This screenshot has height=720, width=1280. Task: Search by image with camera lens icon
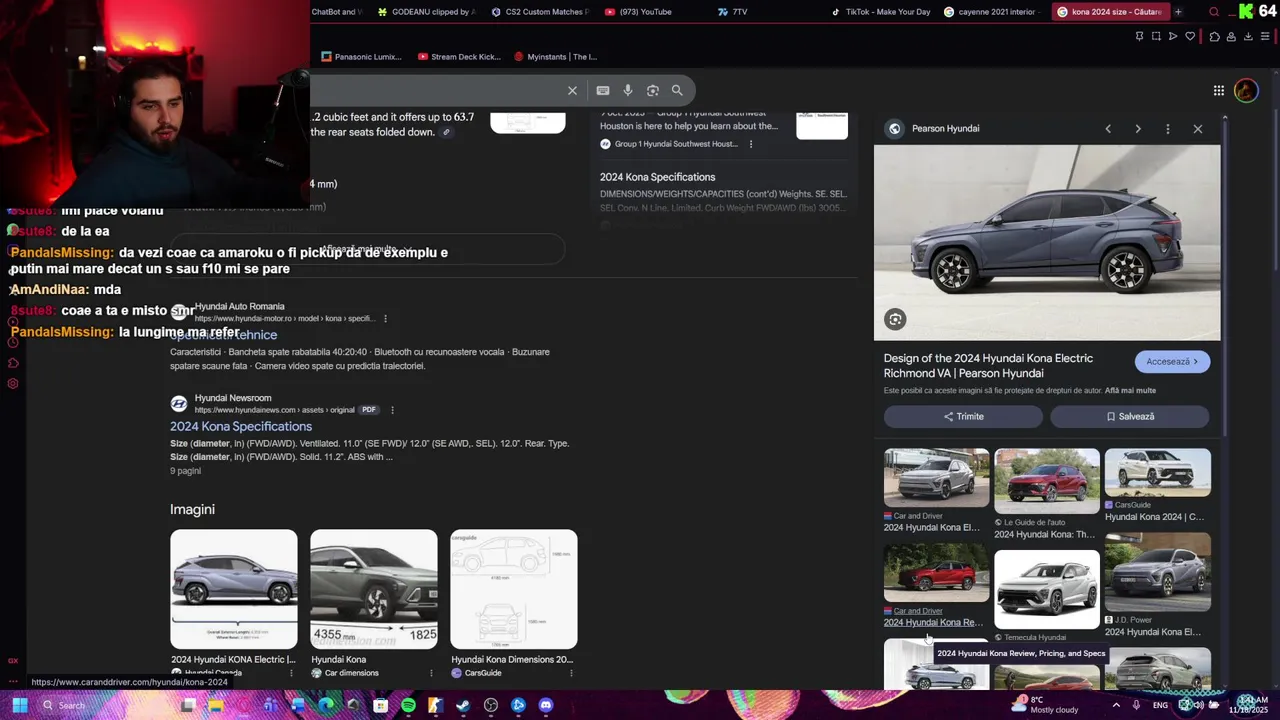point(652,90)
